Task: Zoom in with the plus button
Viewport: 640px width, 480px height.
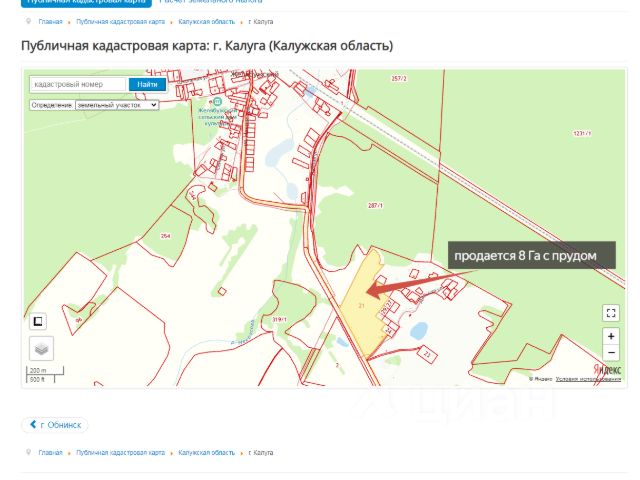Action: (x=611, y=336)
